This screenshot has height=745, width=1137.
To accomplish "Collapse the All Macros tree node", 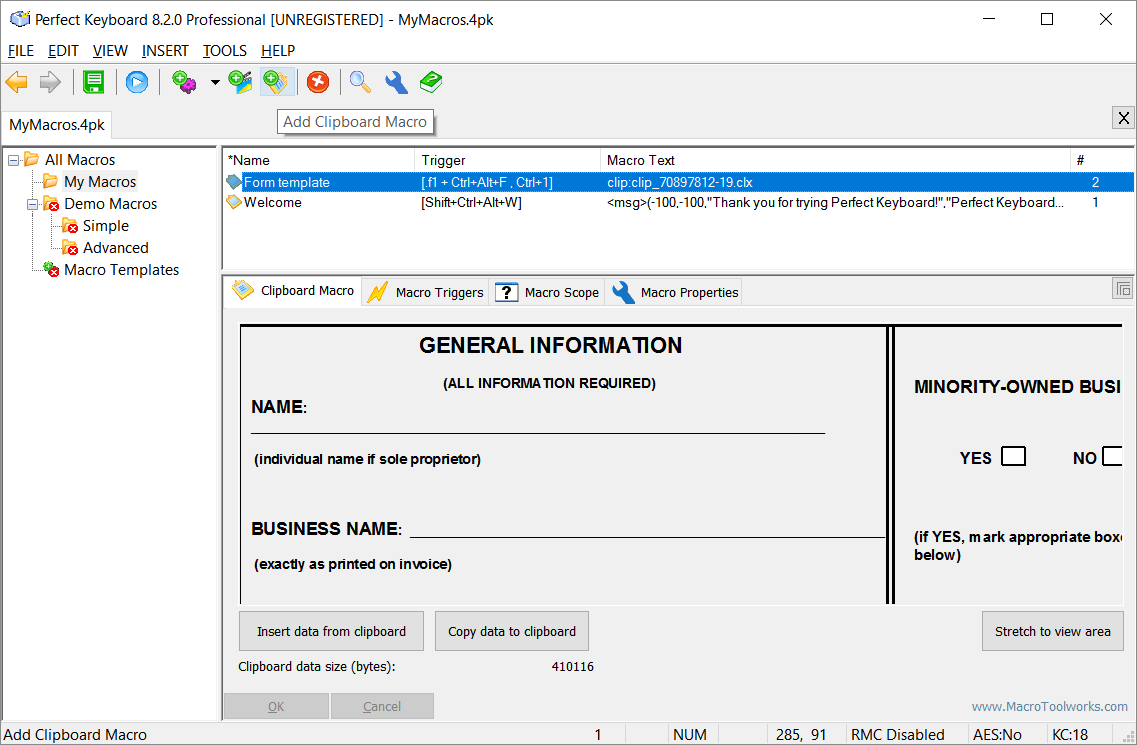I will click(x=13, y=160).
